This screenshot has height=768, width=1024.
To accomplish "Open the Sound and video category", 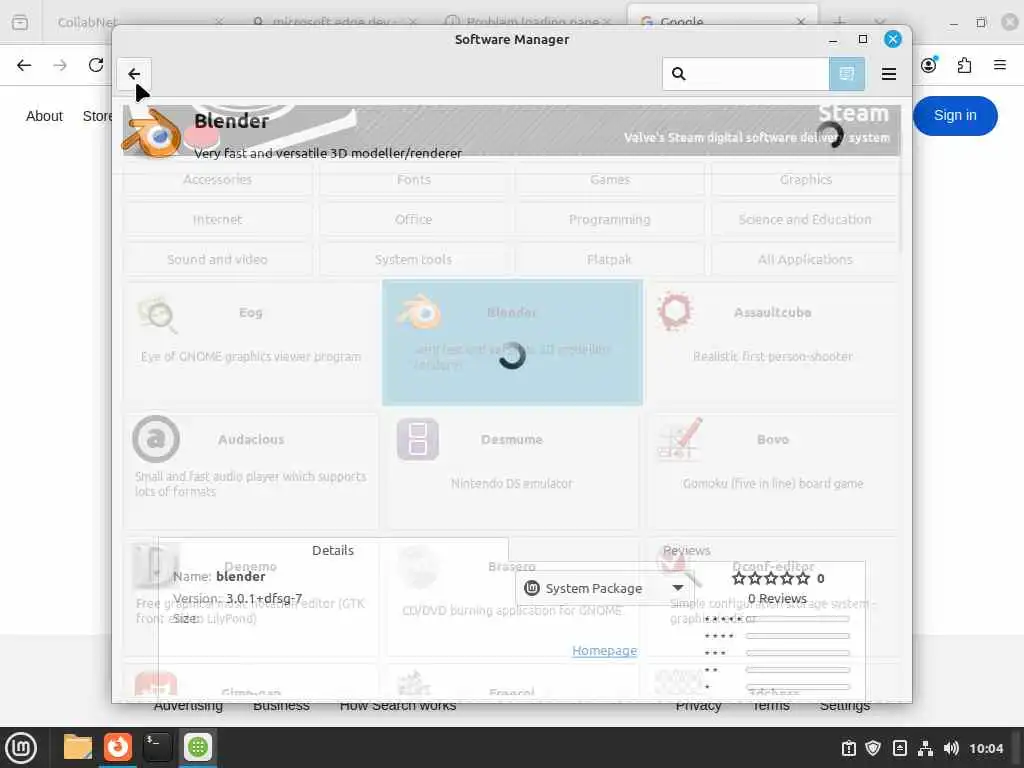I will [217, 259].
